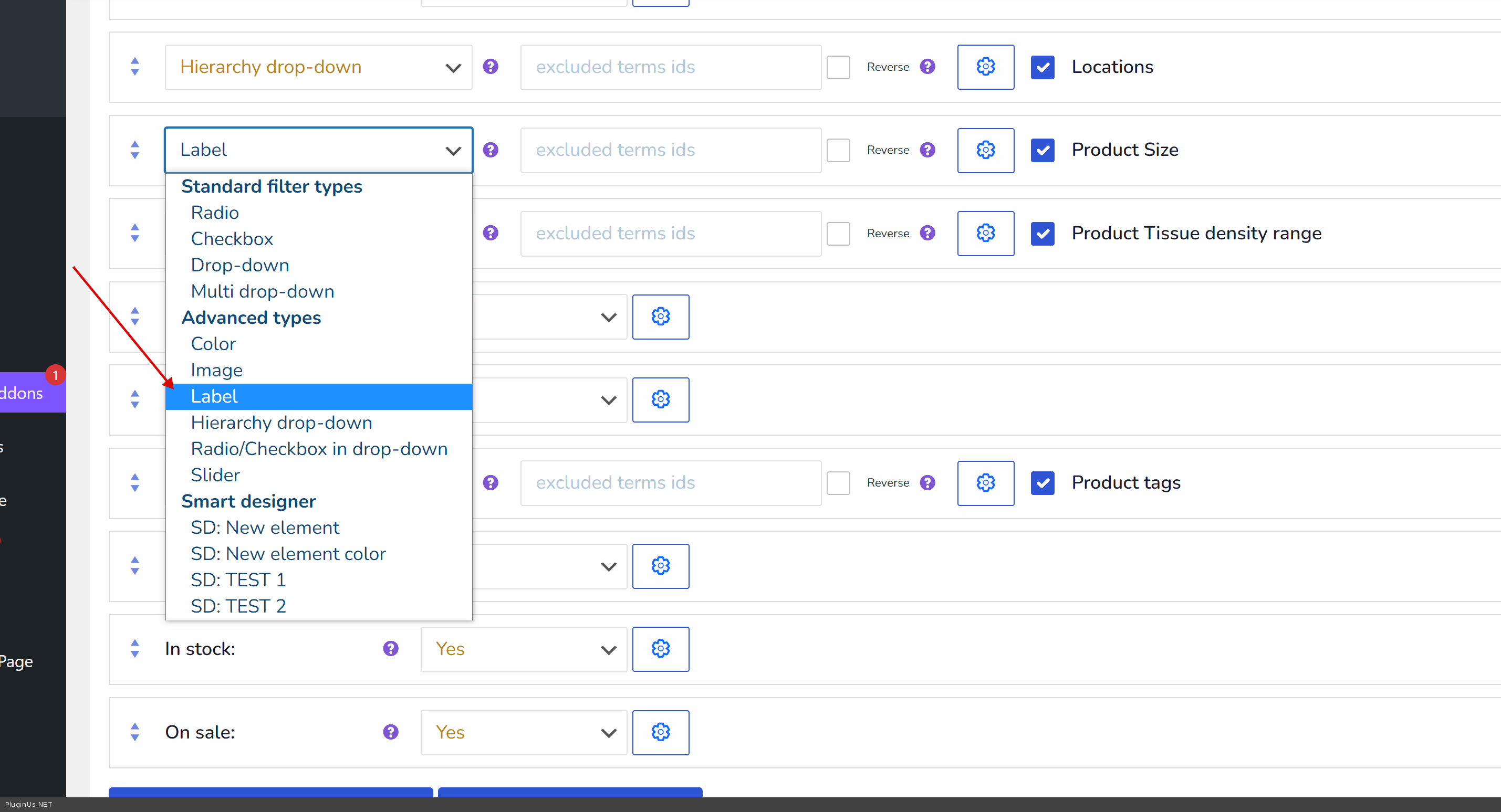The height and width of the screenshot is (812, 1501).
Task: Open the On sale Yes dropdown
Action: click(x=523, y=732)
